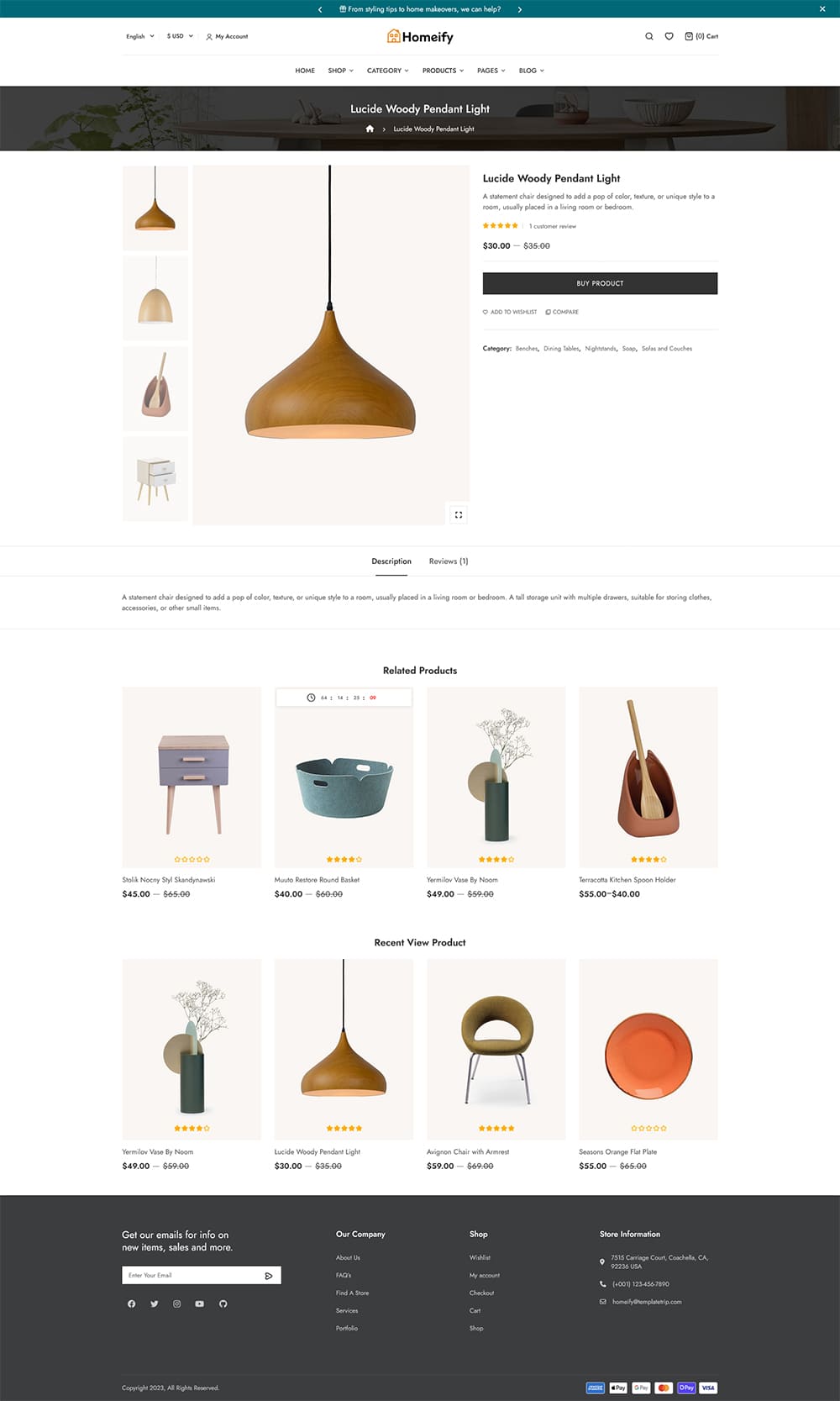Viewport: 840px width, 1401px height.
Task: Expand the USD currency dropdown
Action: (x=180, y=36)
